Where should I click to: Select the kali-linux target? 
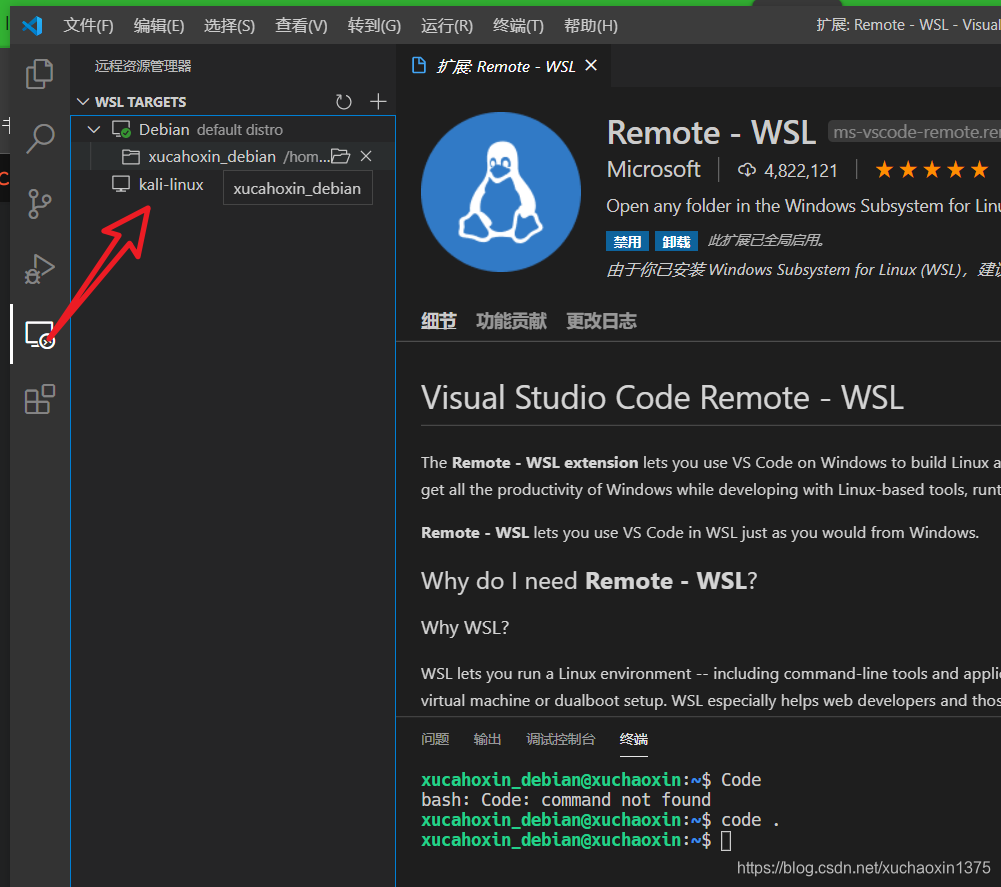pos(171,185)
